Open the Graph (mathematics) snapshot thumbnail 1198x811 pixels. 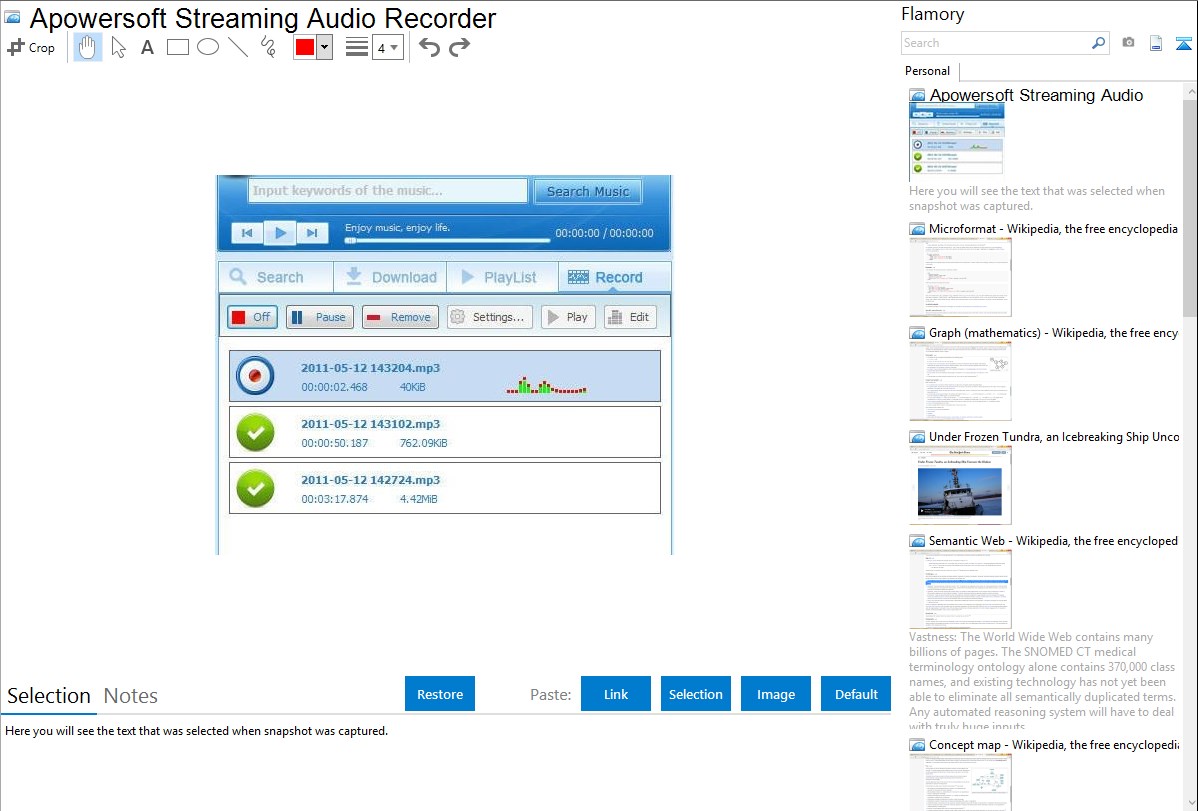click(960, 381)
